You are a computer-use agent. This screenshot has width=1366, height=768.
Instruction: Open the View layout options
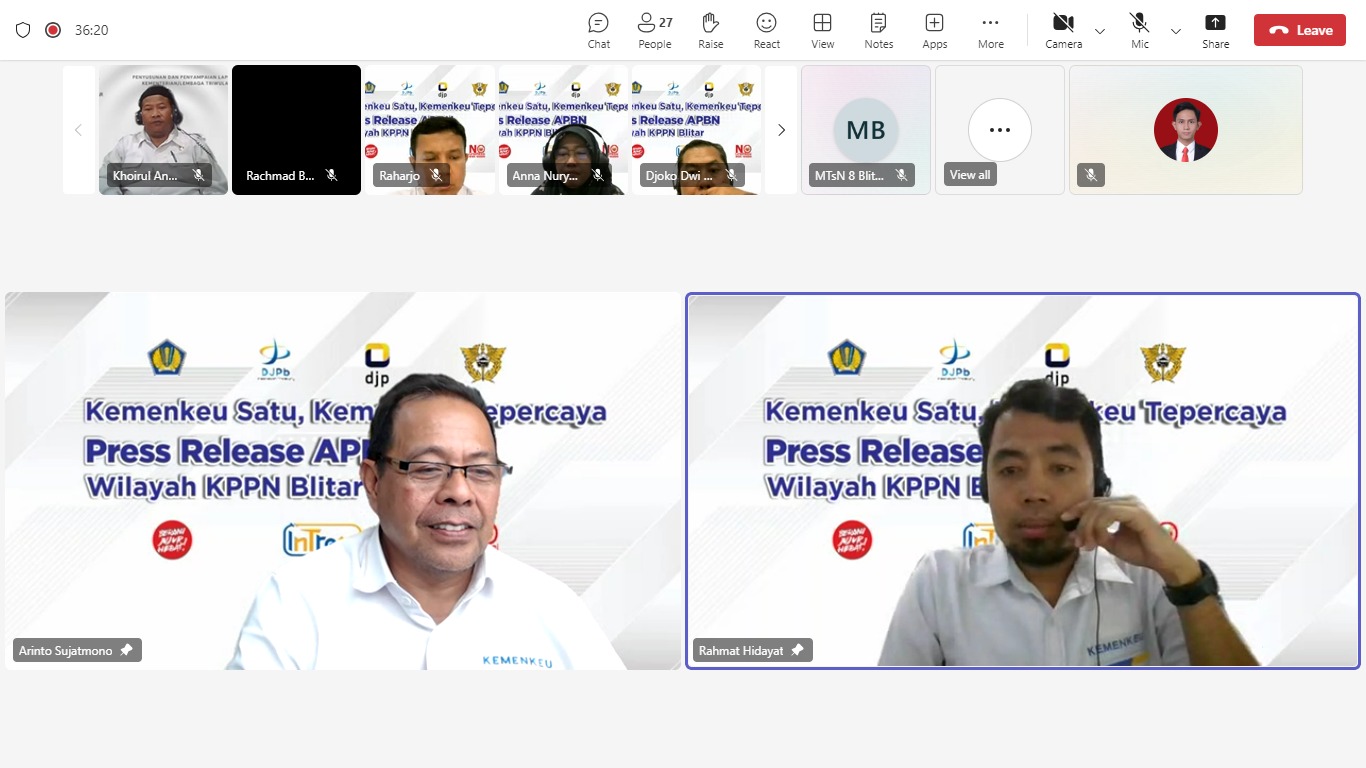822,30
